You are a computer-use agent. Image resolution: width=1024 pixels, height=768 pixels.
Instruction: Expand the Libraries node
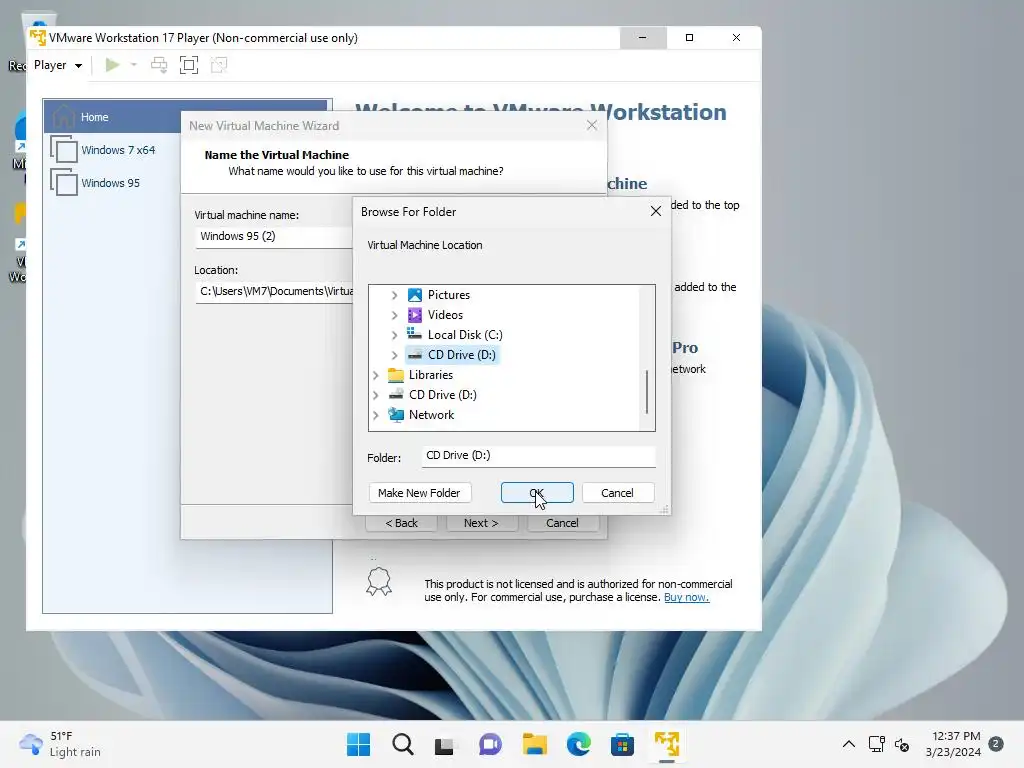[376, 376]
